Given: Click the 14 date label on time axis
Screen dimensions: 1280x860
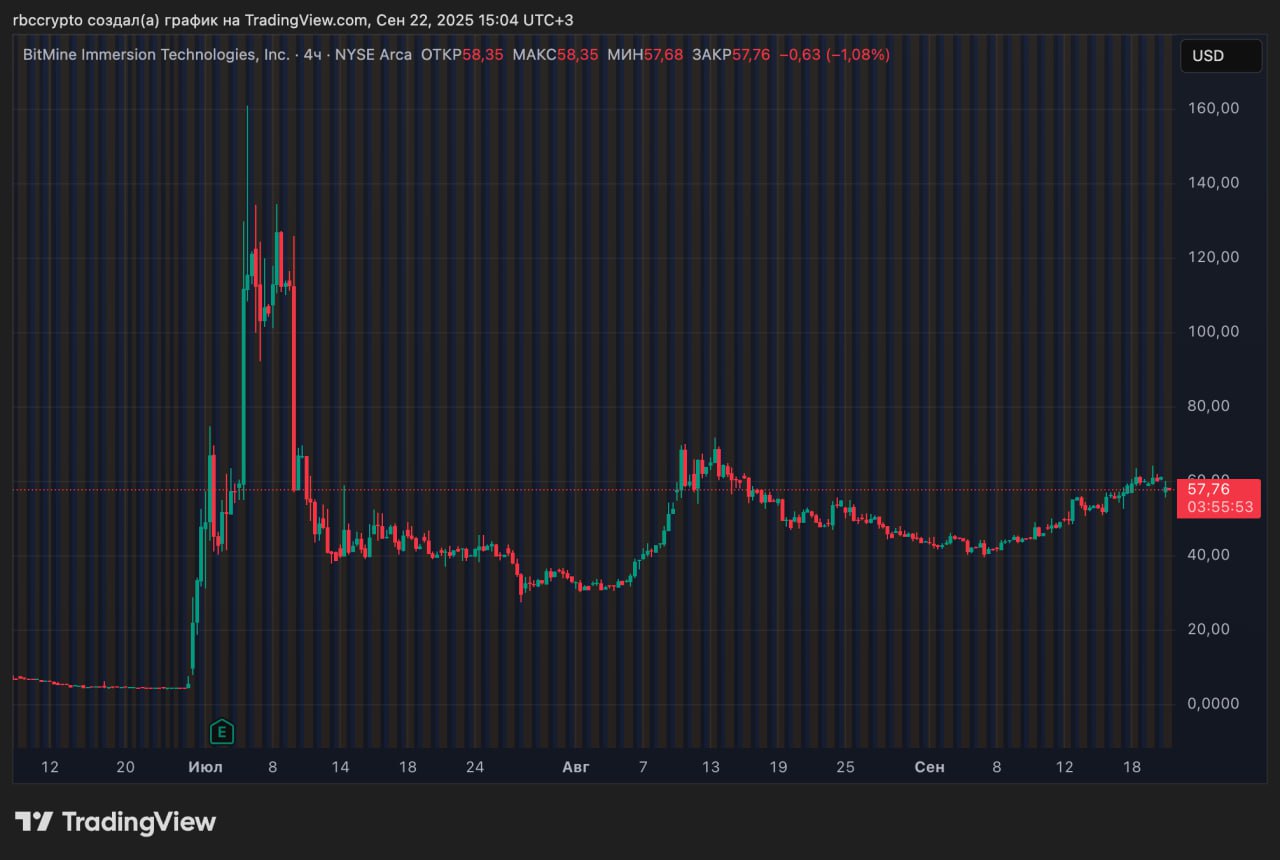Looking at the screenshot, I should 341,767.
